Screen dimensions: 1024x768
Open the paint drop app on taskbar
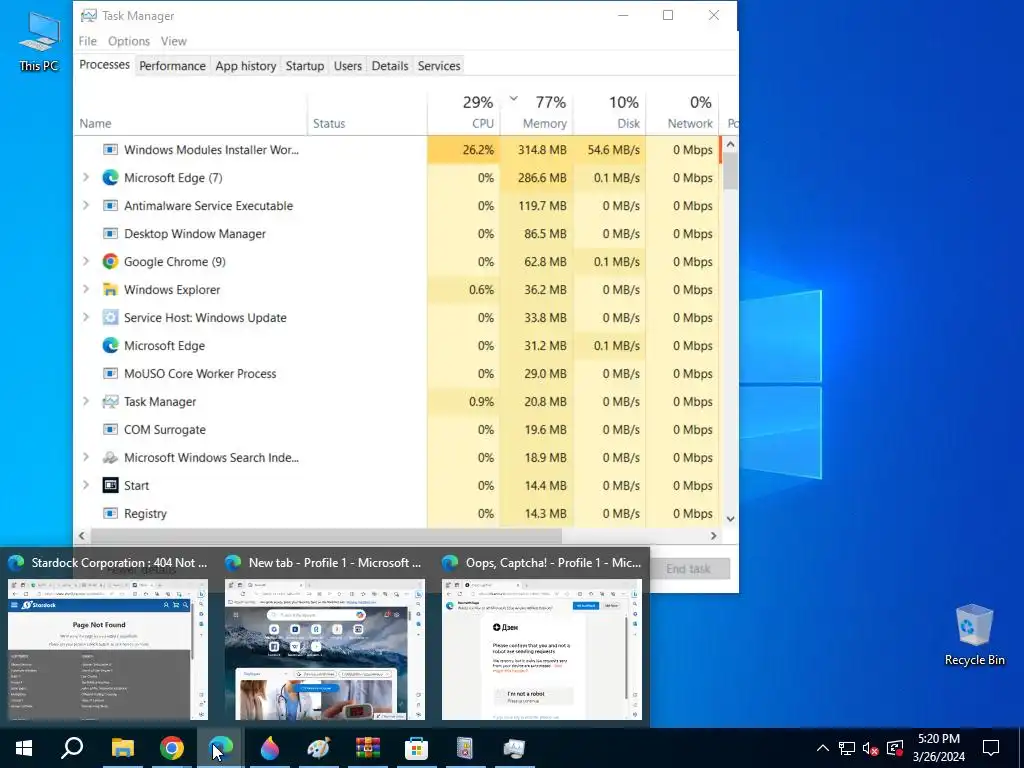coord(270,748)
